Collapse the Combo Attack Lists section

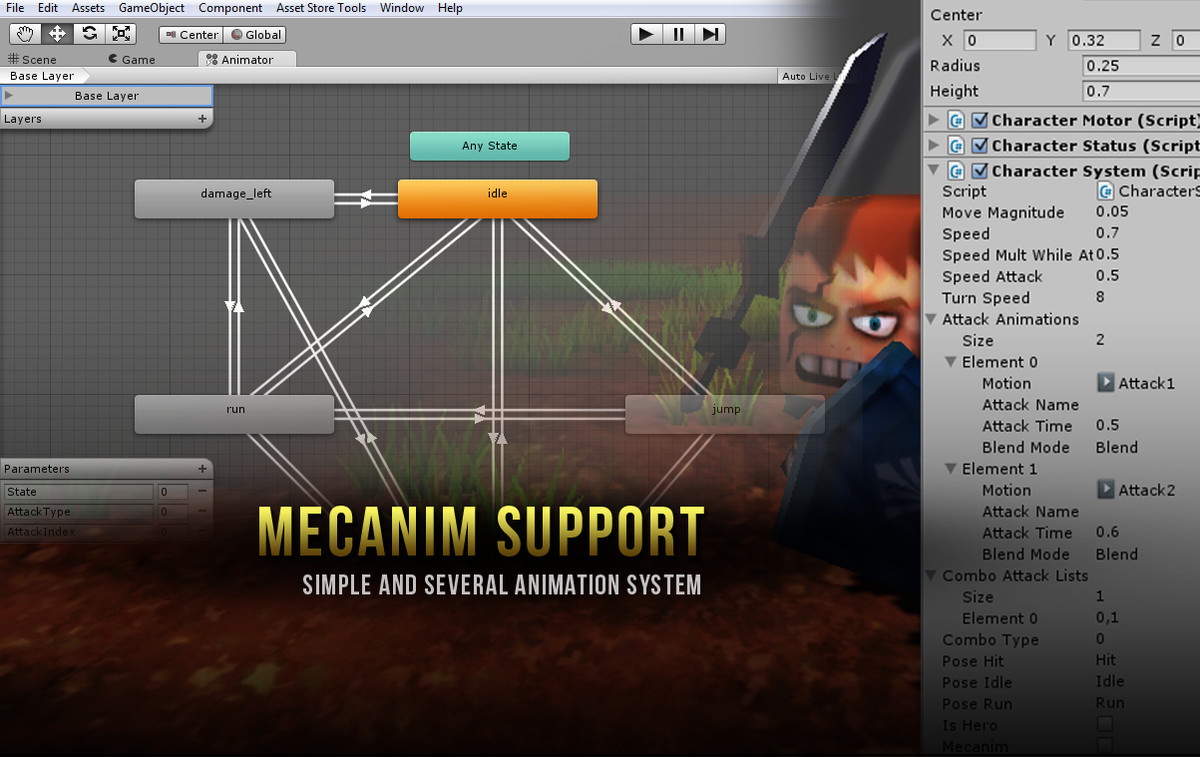click(x=932, y=576)
